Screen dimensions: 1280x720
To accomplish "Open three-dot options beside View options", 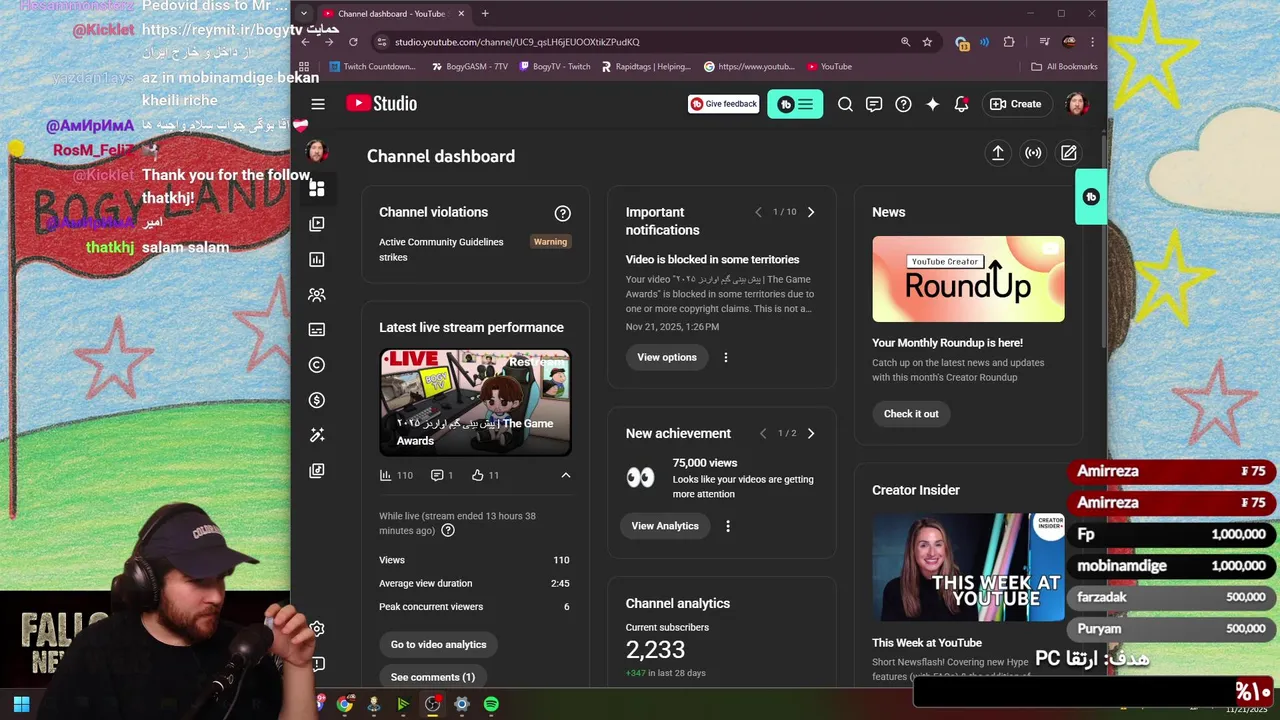I will tap(726, 357).
